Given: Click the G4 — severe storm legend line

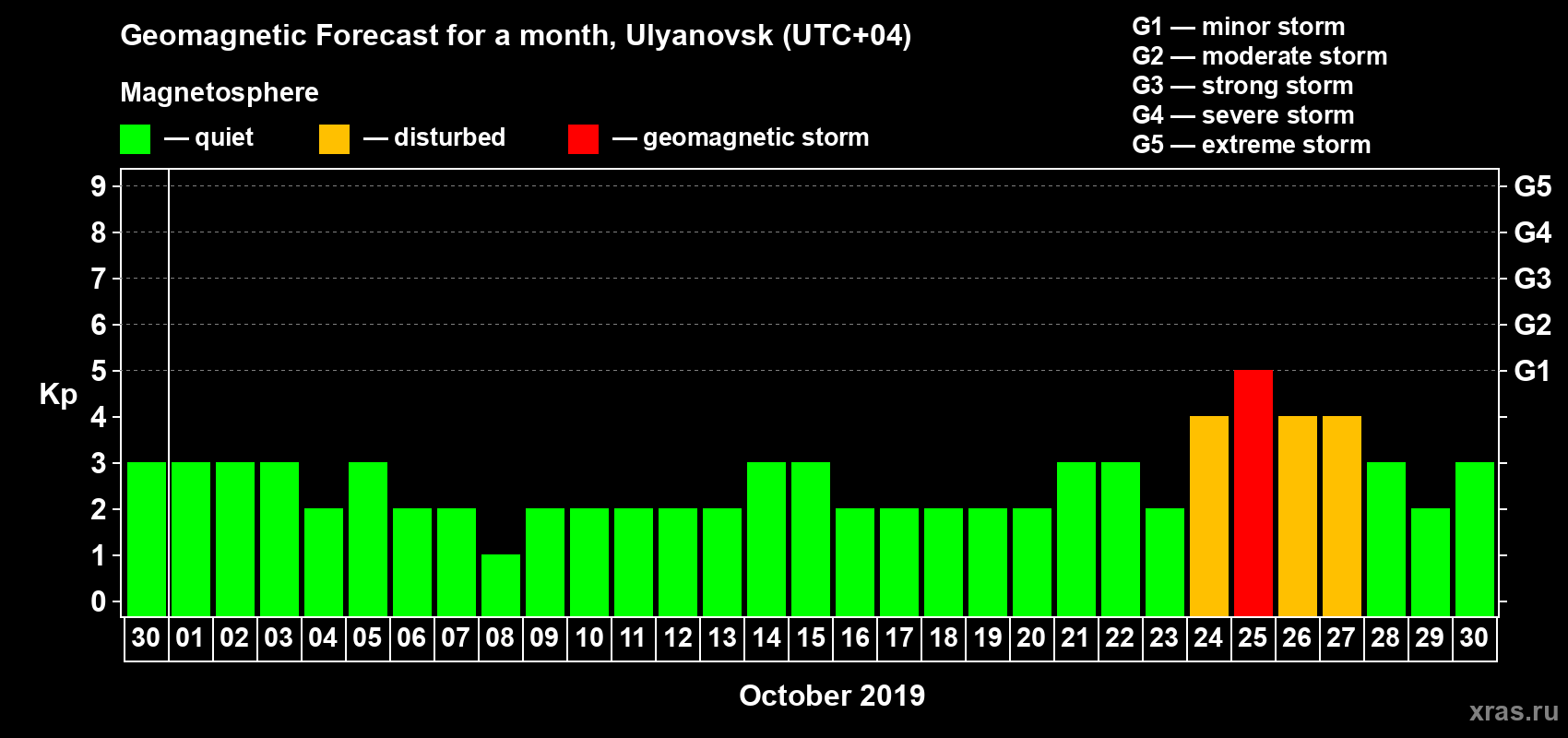Looking at the screenshot, I should (x=1243, y=115).
